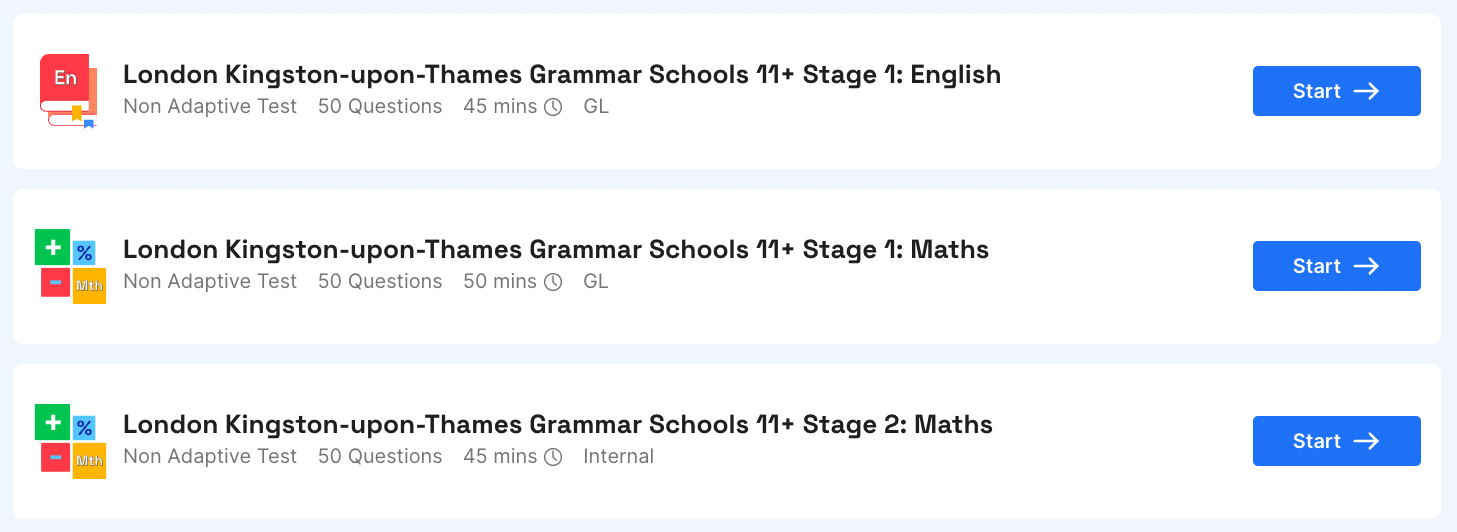1457x532 pixels.
Task: Click clock icon beside English 45 mins
Action: click(x=553, y=107)
